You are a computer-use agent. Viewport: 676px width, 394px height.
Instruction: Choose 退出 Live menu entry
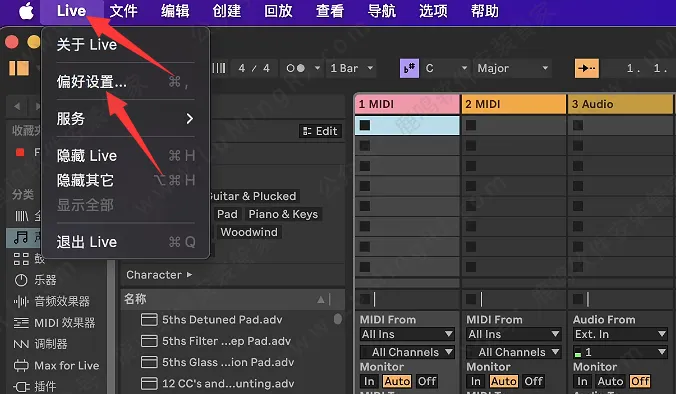125,242
